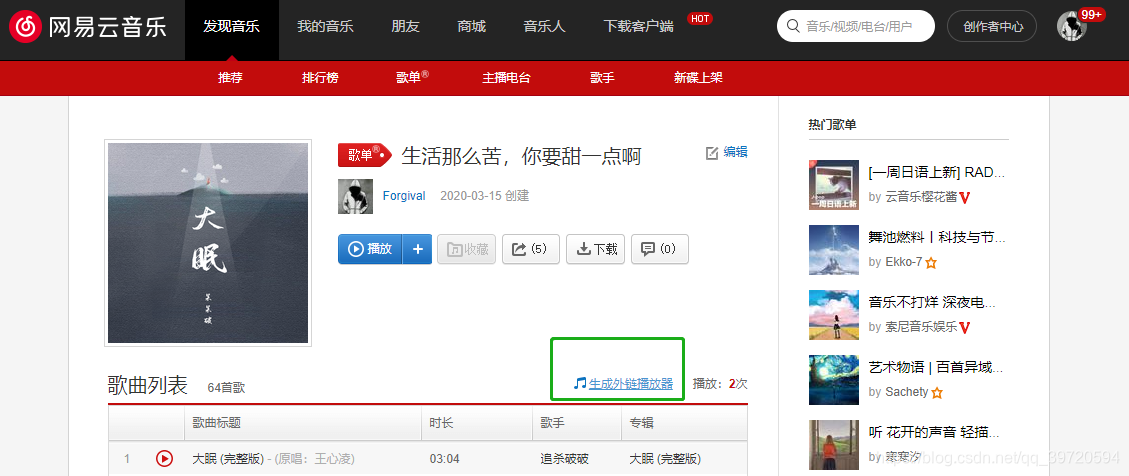Open [一周日语上新] RAD... playlist thumbnail

tap(834, 184)
